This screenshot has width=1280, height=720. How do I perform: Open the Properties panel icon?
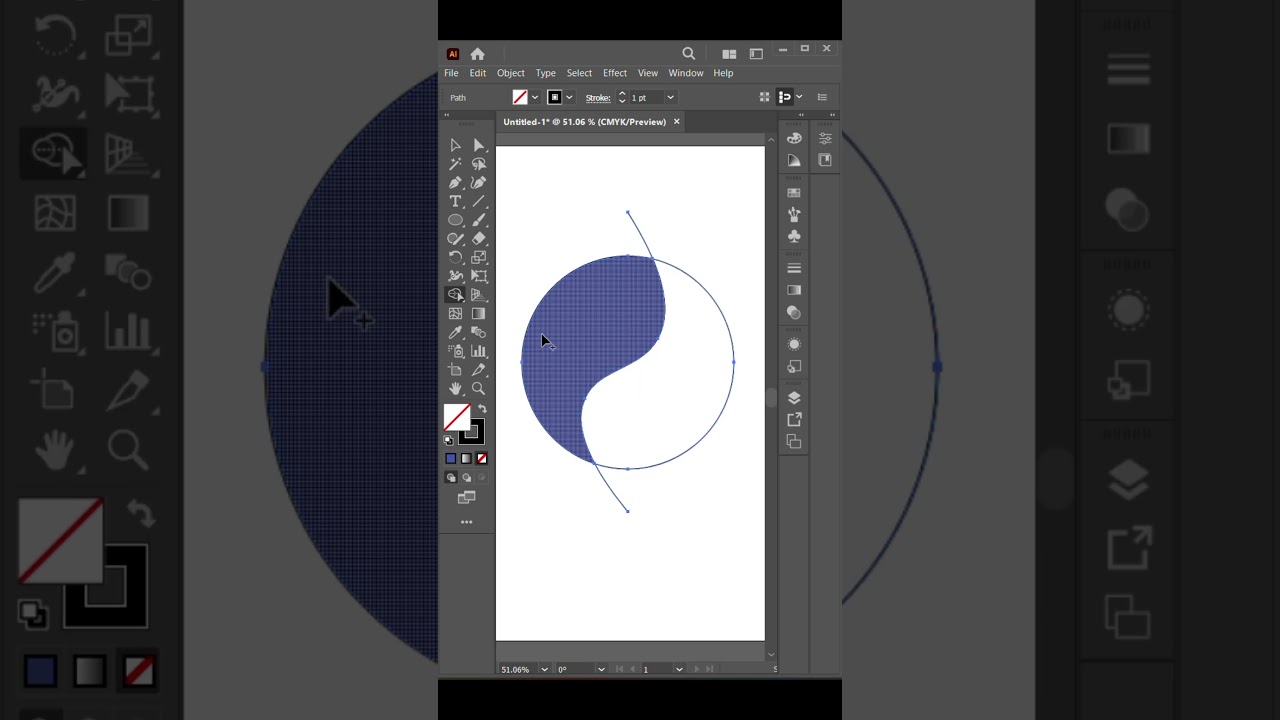pos(825,138)
